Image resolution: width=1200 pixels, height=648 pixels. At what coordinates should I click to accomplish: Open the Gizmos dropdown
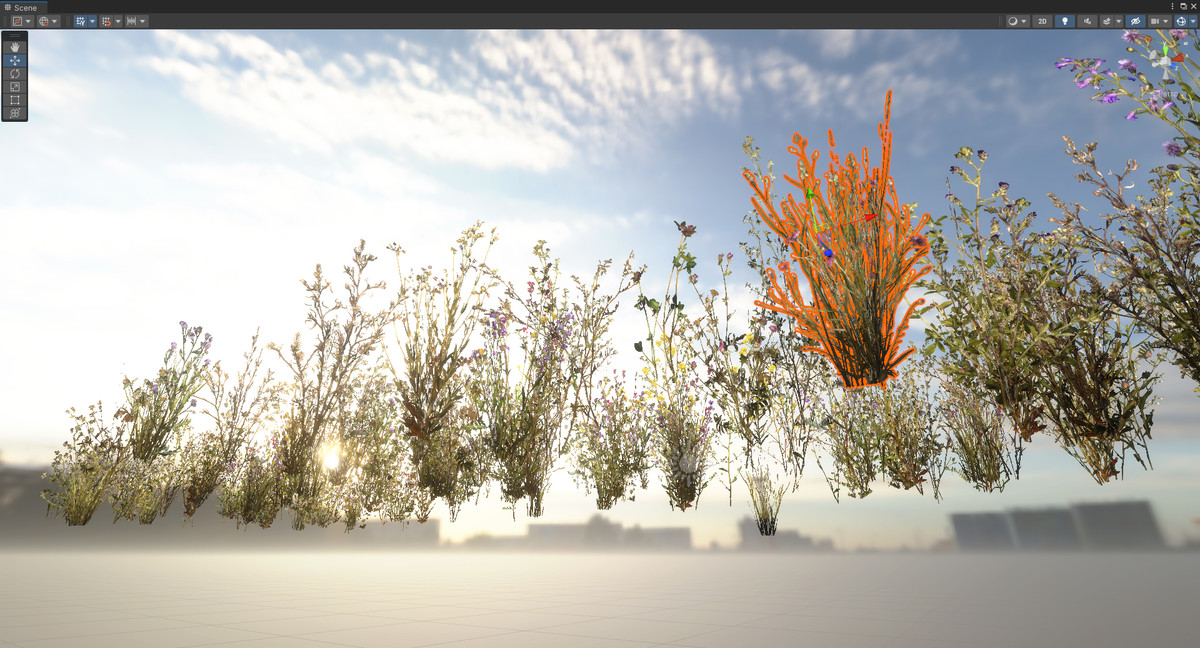1193,20
